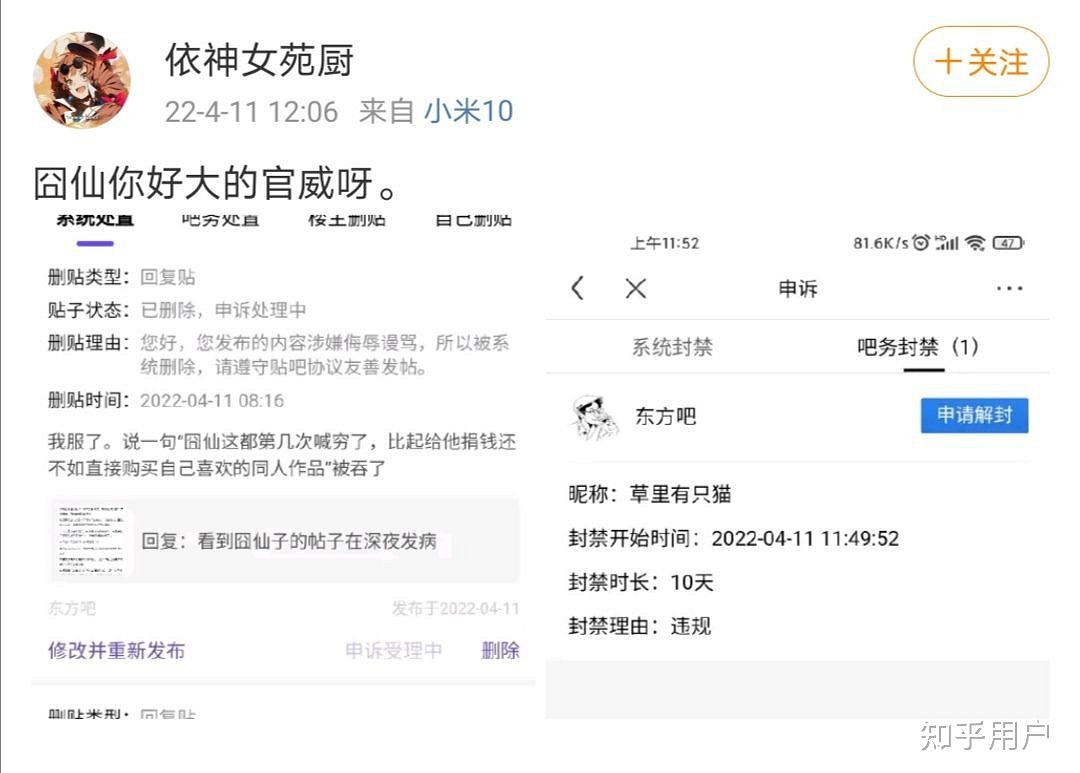Viewport: 1080px width, 773px height.
Task: Open the 自己删贴 tab
Action: tap(470, 220)
